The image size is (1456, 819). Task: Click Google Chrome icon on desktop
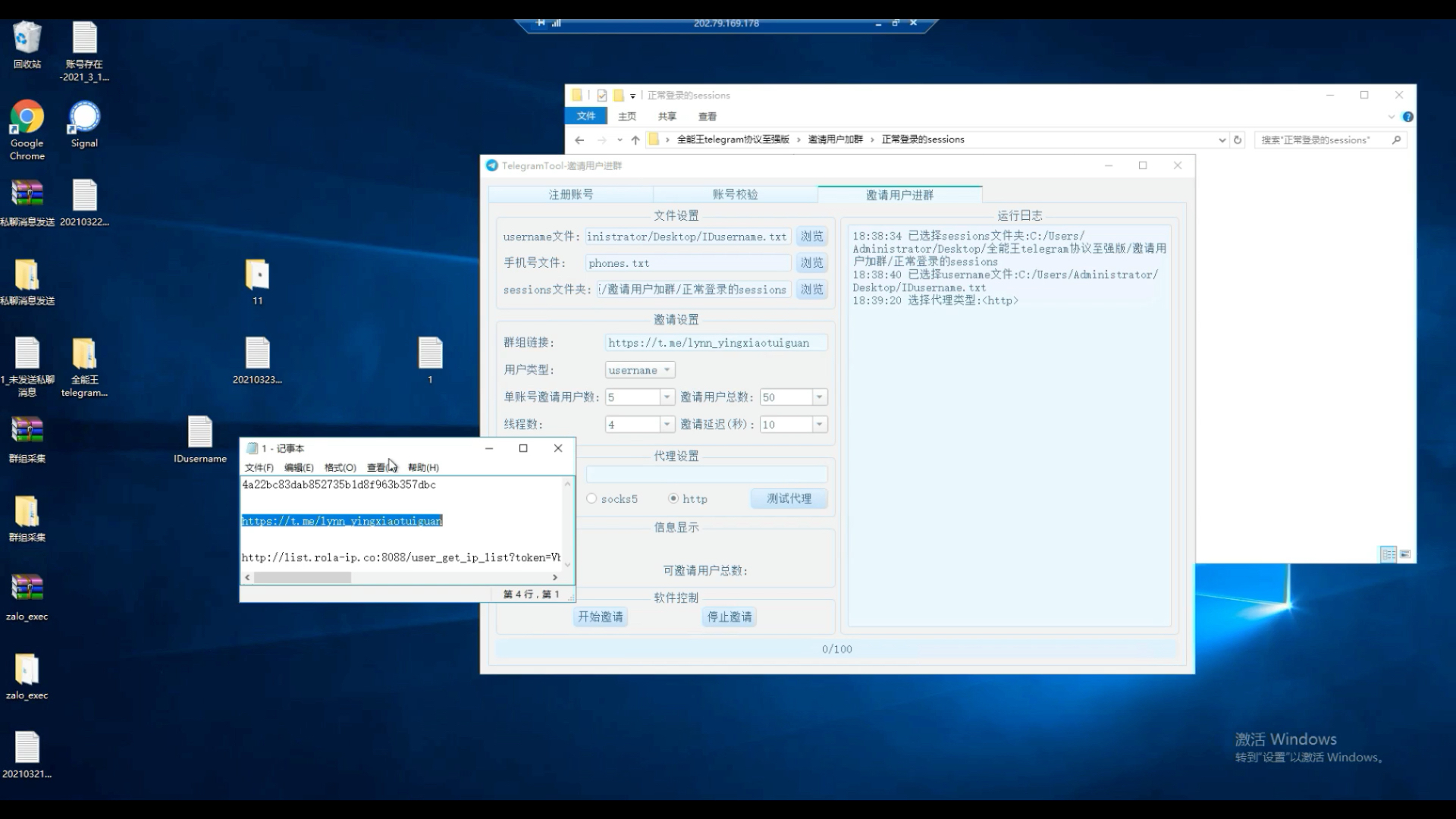pos(27,118)
